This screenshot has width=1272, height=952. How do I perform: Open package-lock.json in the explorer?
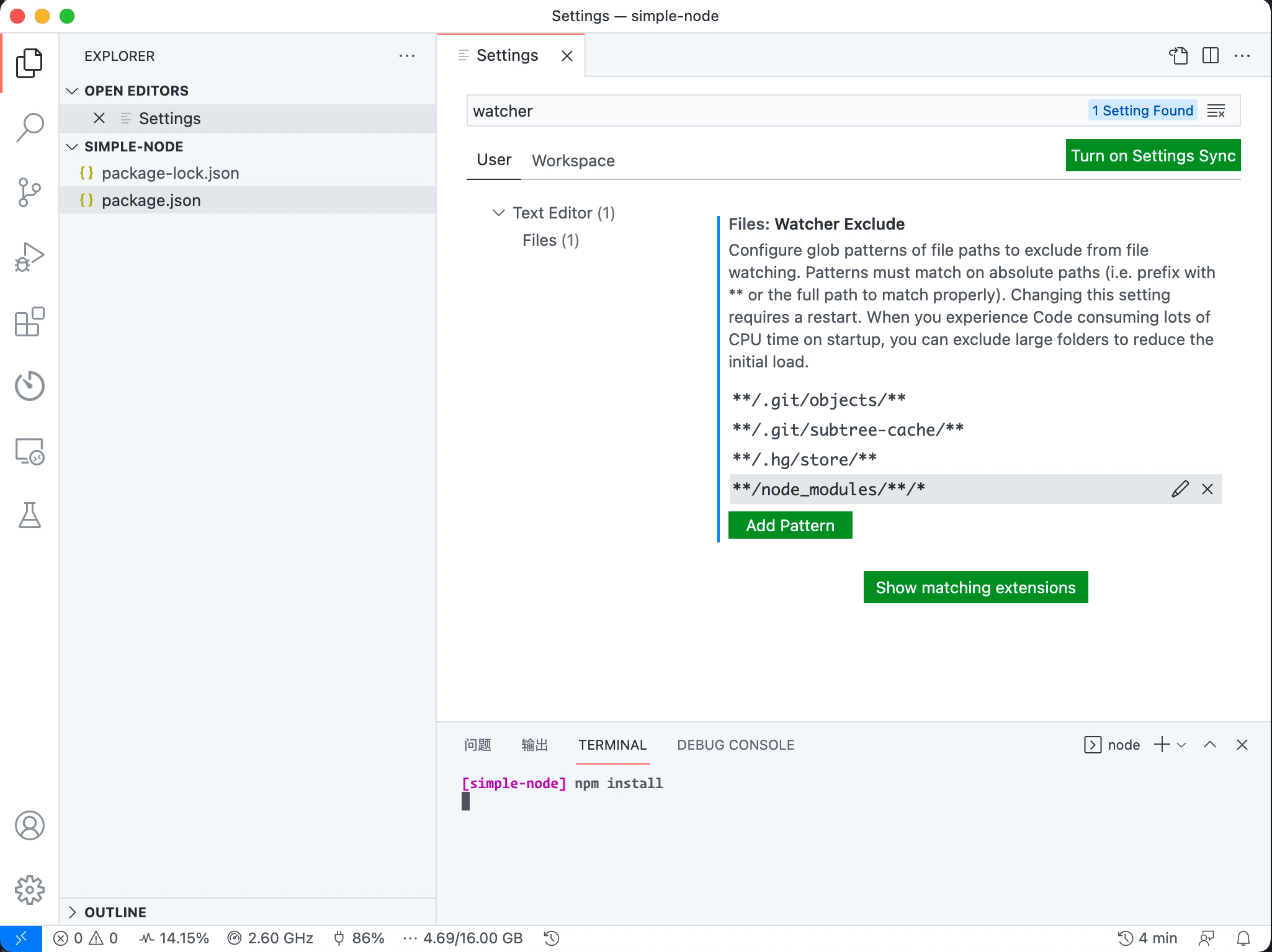tap(170, 173)
